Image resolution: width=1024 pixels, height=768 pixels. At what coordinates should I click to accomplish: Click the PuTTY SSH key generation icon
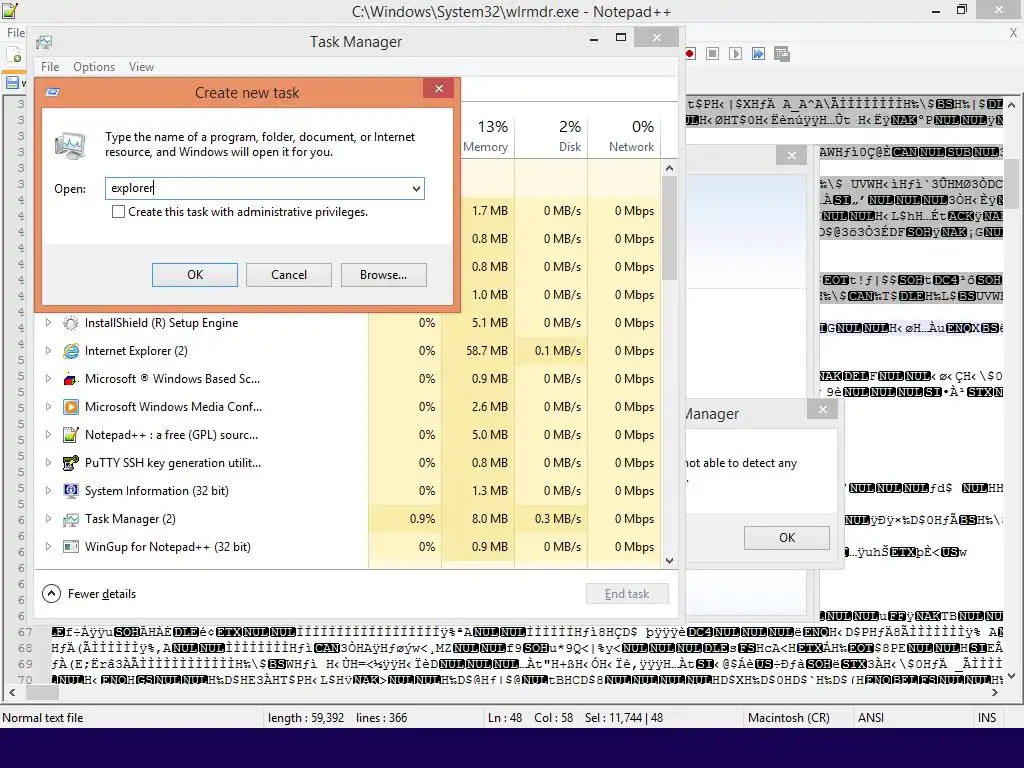click(x=71, y=463)
